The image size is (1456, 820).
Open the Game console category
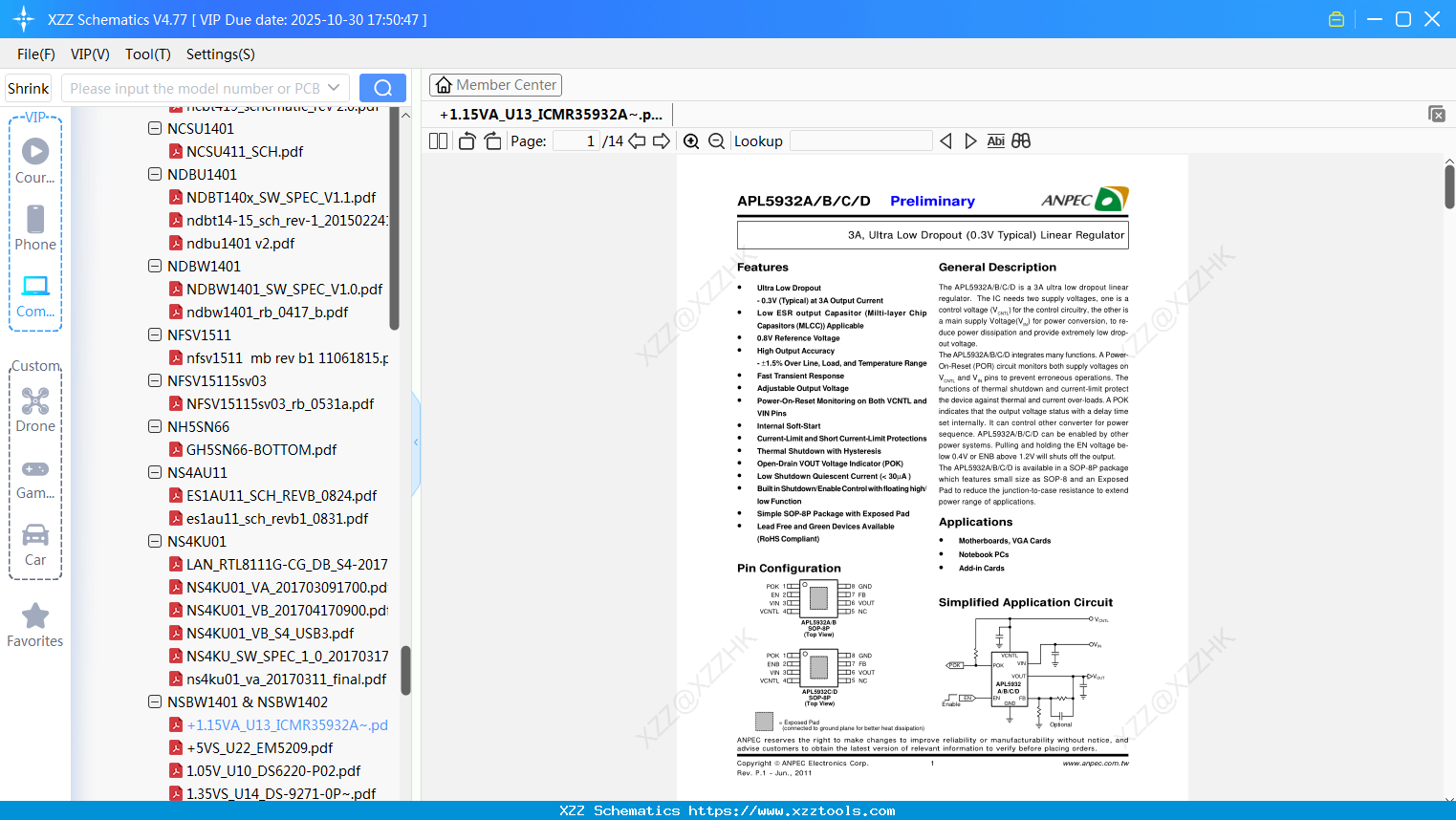(35, 478)
